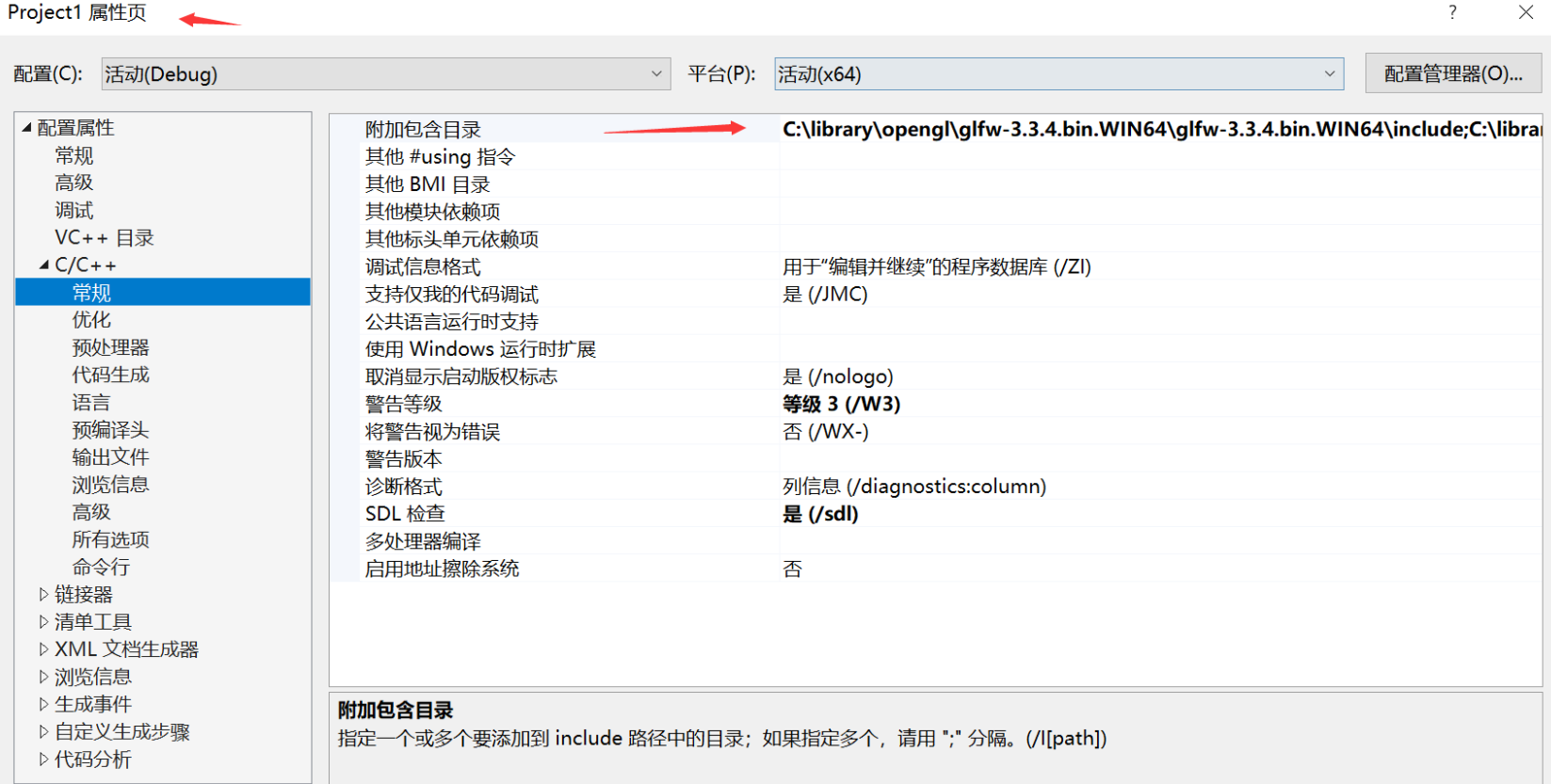Image resolution: width=1551 pixels, height=784 pixels.
Task: Expand the XML 文档生成器 node
Action: coord(43,648)
